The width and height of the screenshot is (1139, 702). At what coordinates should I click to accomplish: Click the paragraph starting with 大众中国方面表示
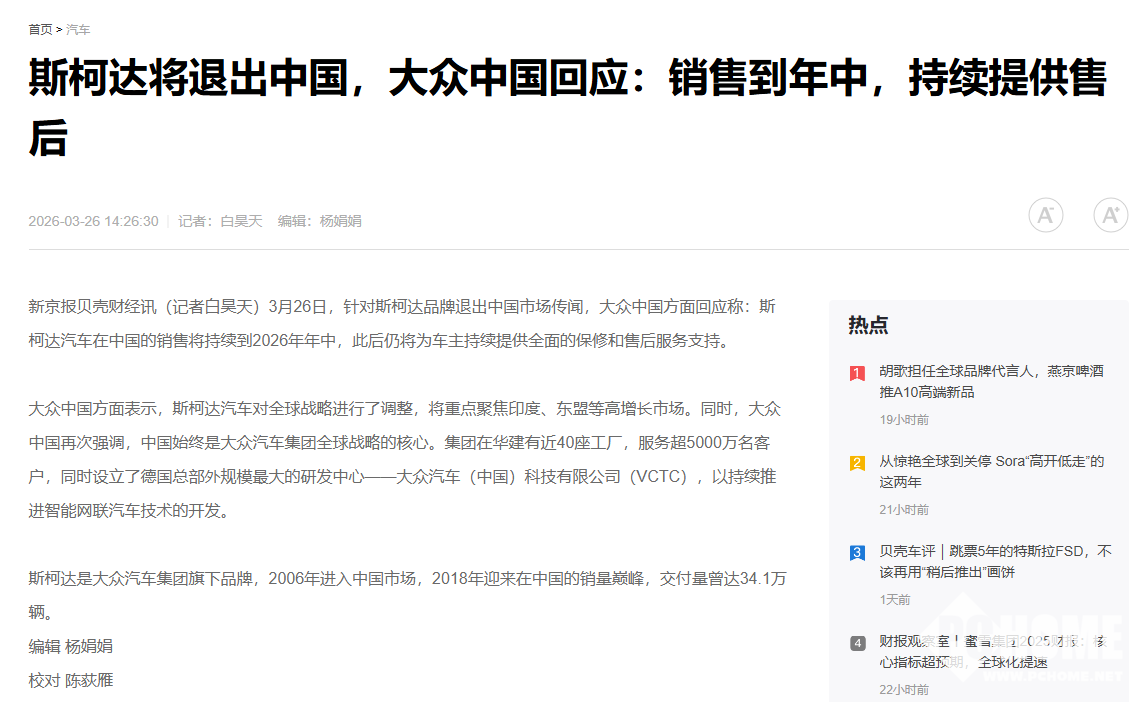click(405, 459)
